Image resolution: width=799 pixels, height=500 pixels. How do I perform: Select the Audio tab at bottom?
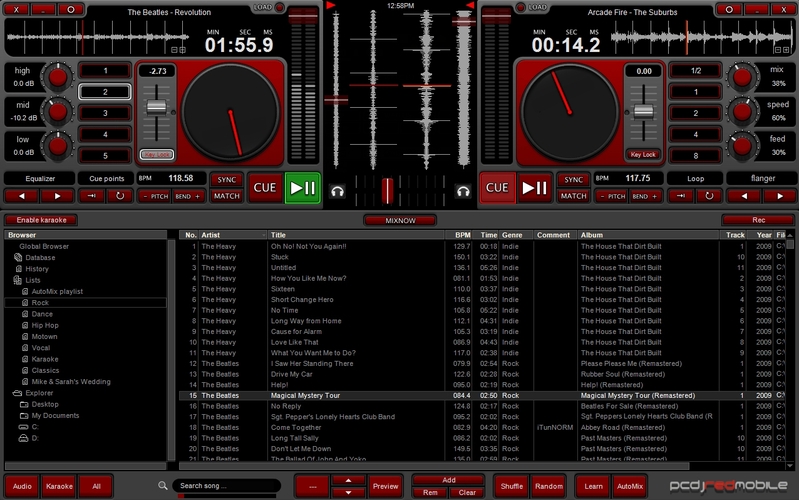click(x=22, y=486)
